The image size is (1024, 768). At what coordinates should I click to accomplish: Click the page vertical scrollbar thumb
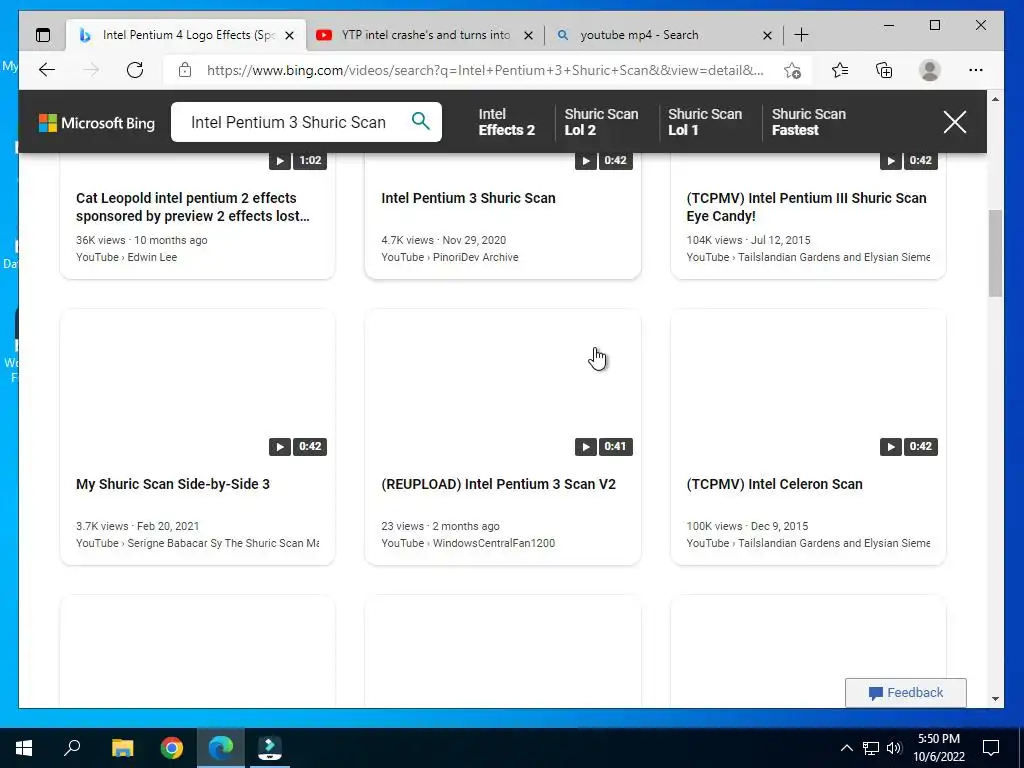click(995, 253)
